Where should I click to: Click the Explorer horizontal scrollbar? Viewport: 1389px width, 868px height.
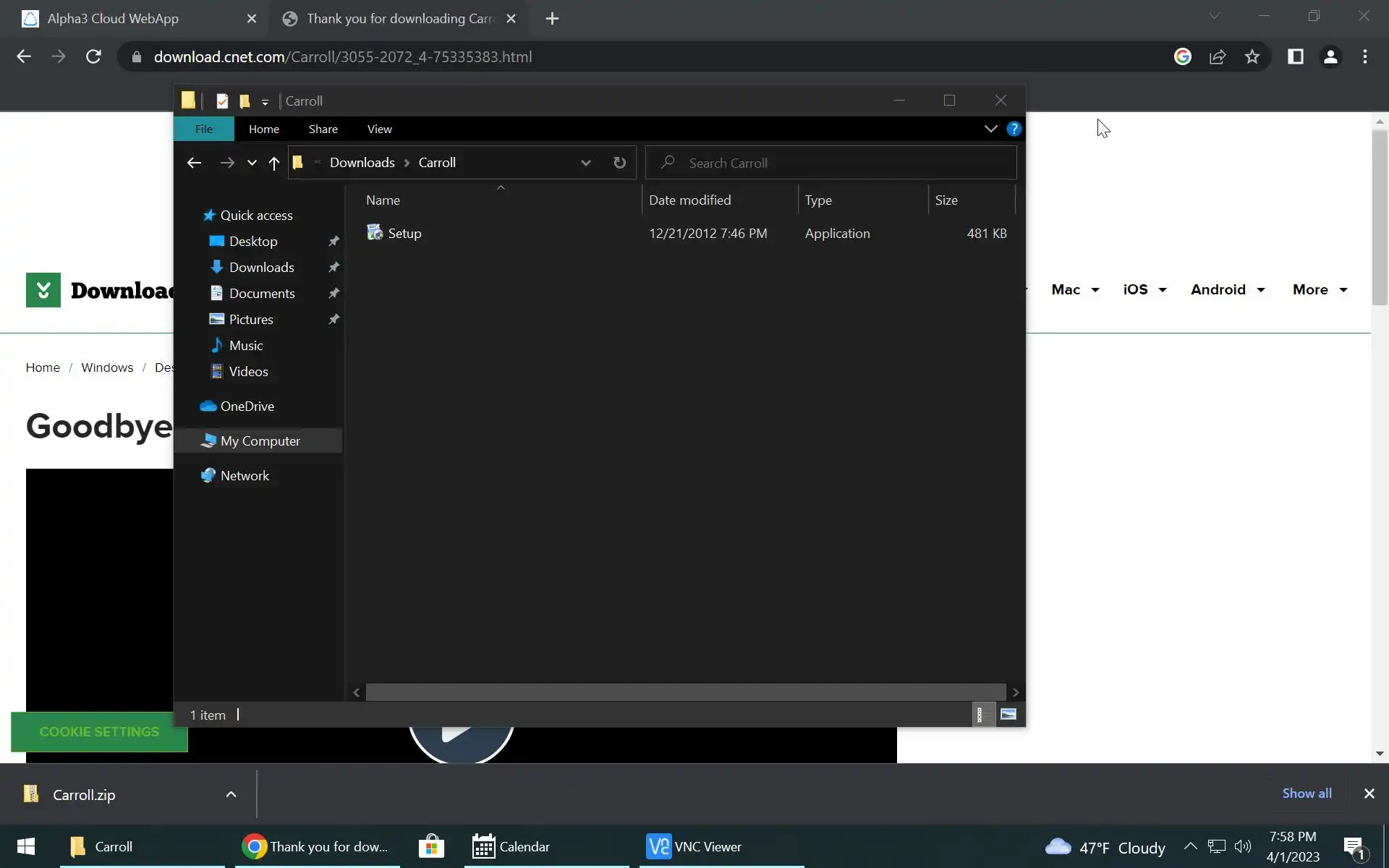coord(685,692)
